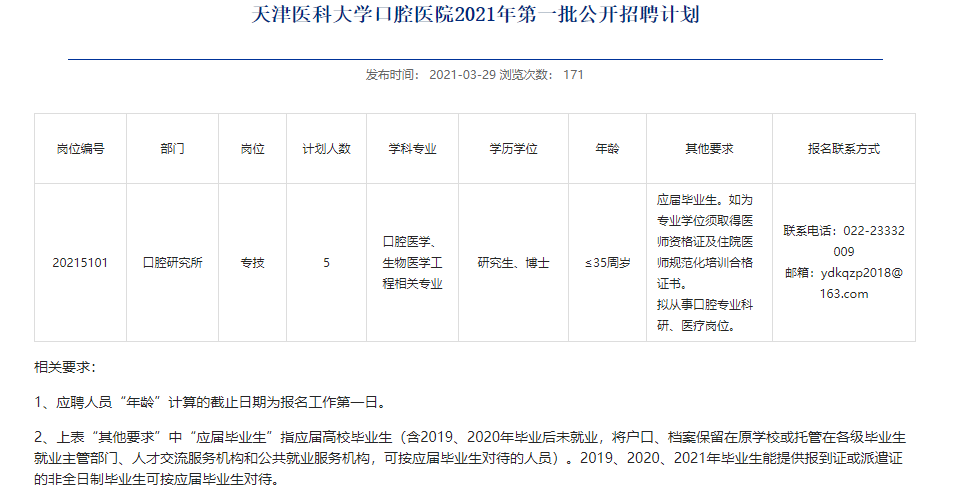Click the 专技 position cell
The image size is (969, 504).
(x=252, y=263)
